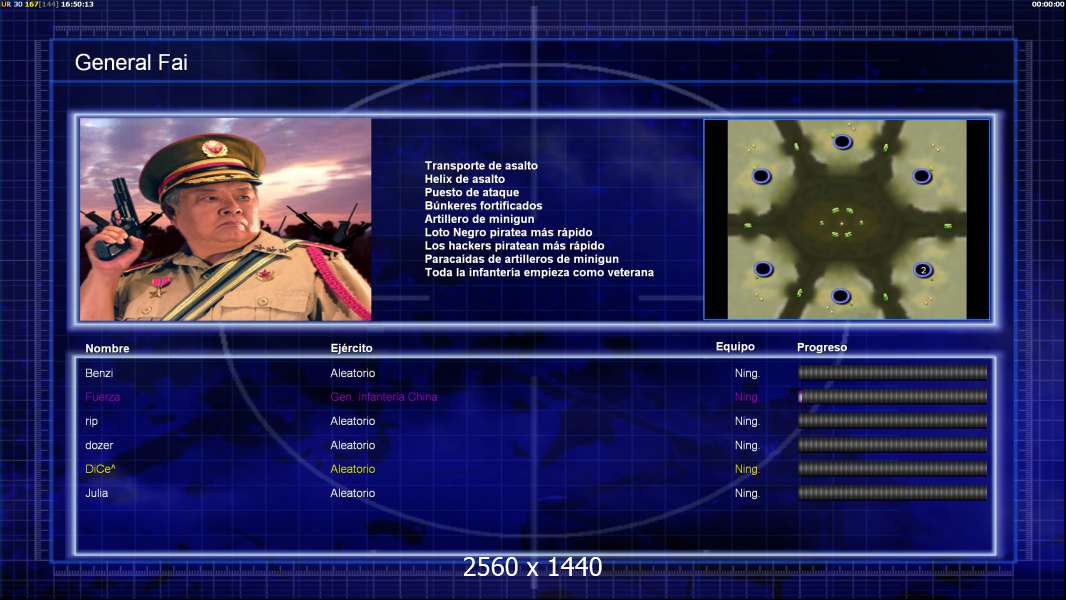Click the "Transporte de asalto" ability line
This screenshot has width=1066, height=600.
(x=481, y=166)
